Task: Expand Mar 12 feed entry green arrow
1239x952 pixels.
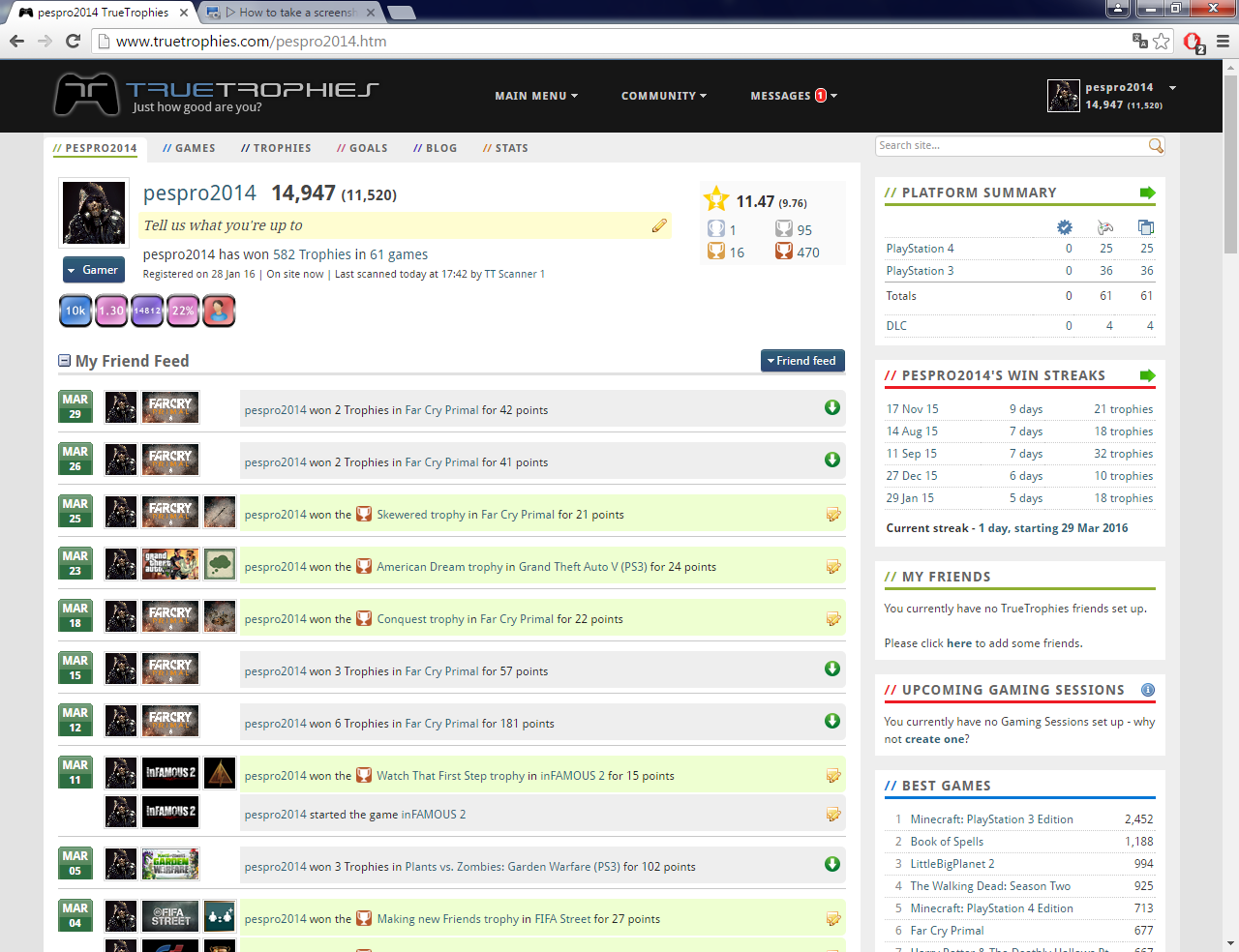Action: [x=831, y=721]
